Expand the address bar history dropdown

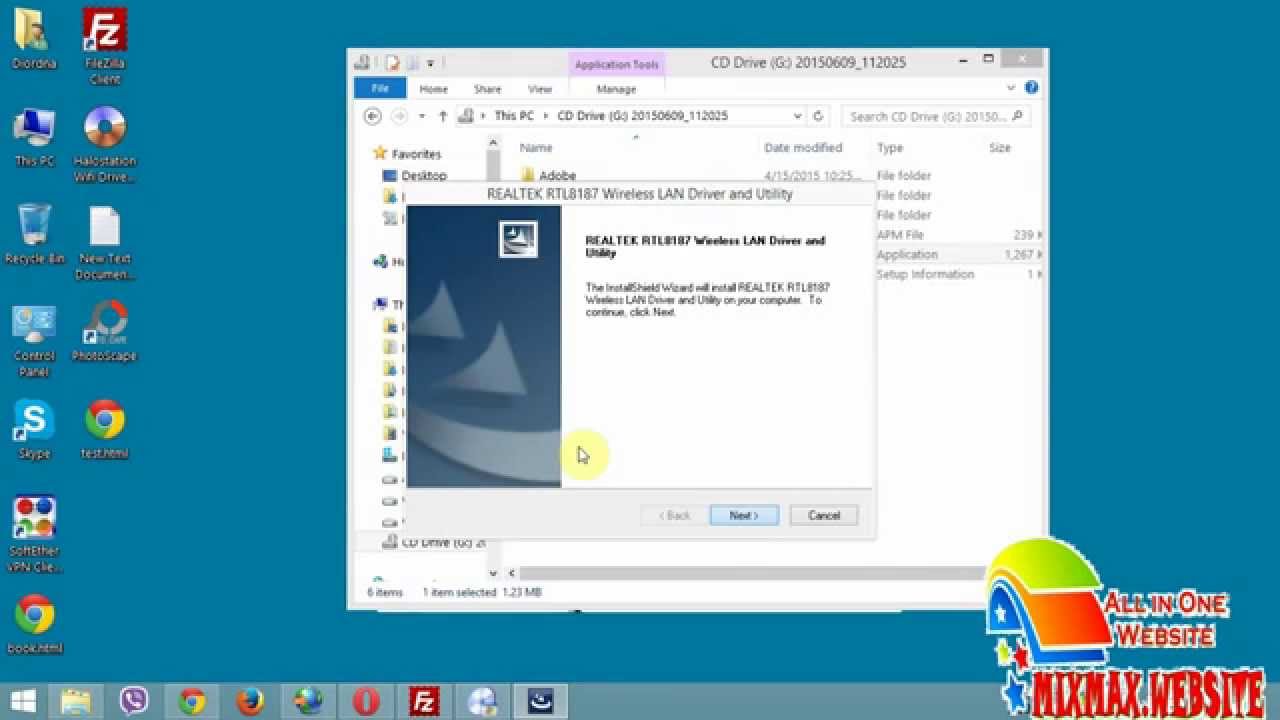point(797,116)
